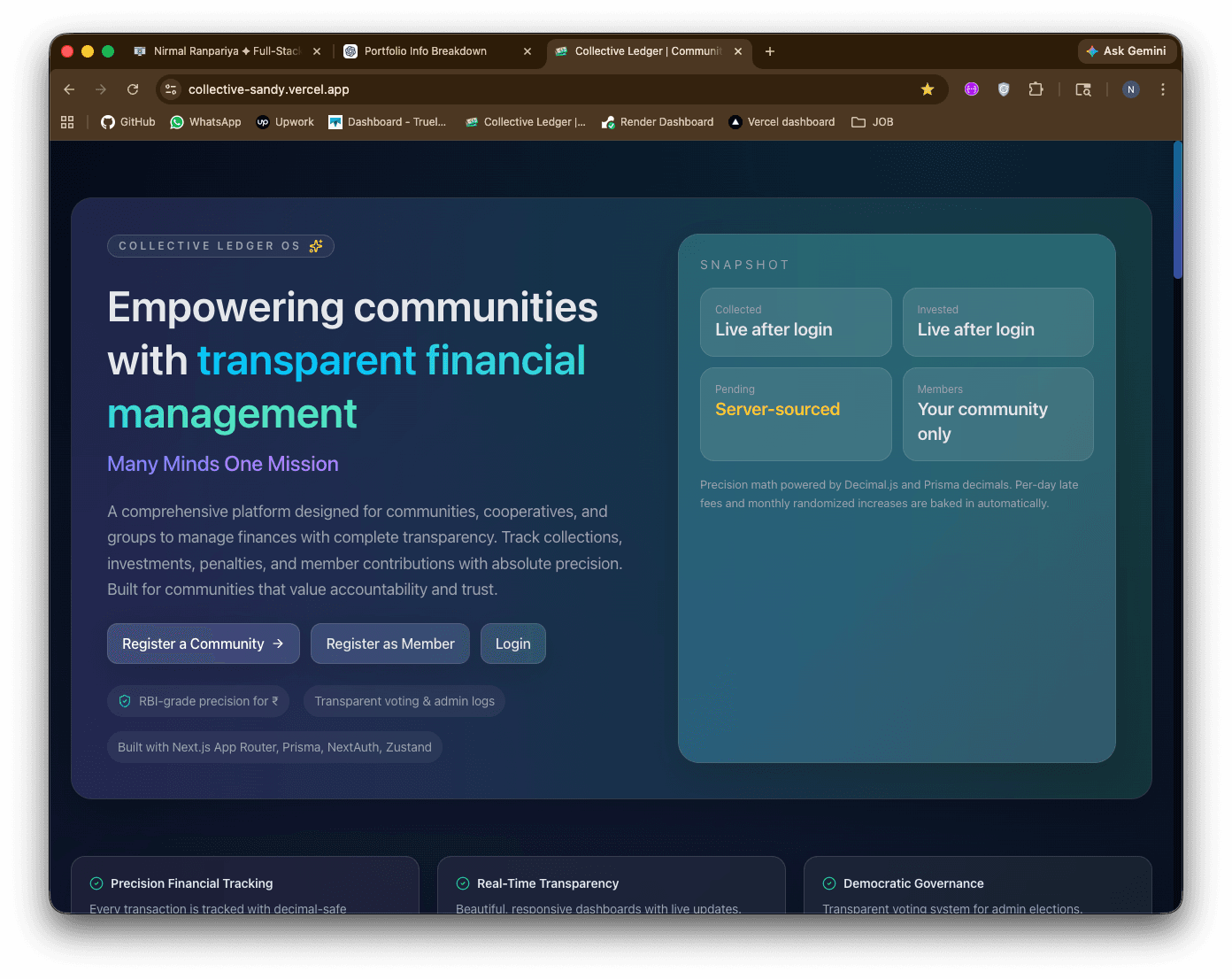Open a new tab with plus button
The height and width of the screenshot is (979, 1232).
click(770, 51)
